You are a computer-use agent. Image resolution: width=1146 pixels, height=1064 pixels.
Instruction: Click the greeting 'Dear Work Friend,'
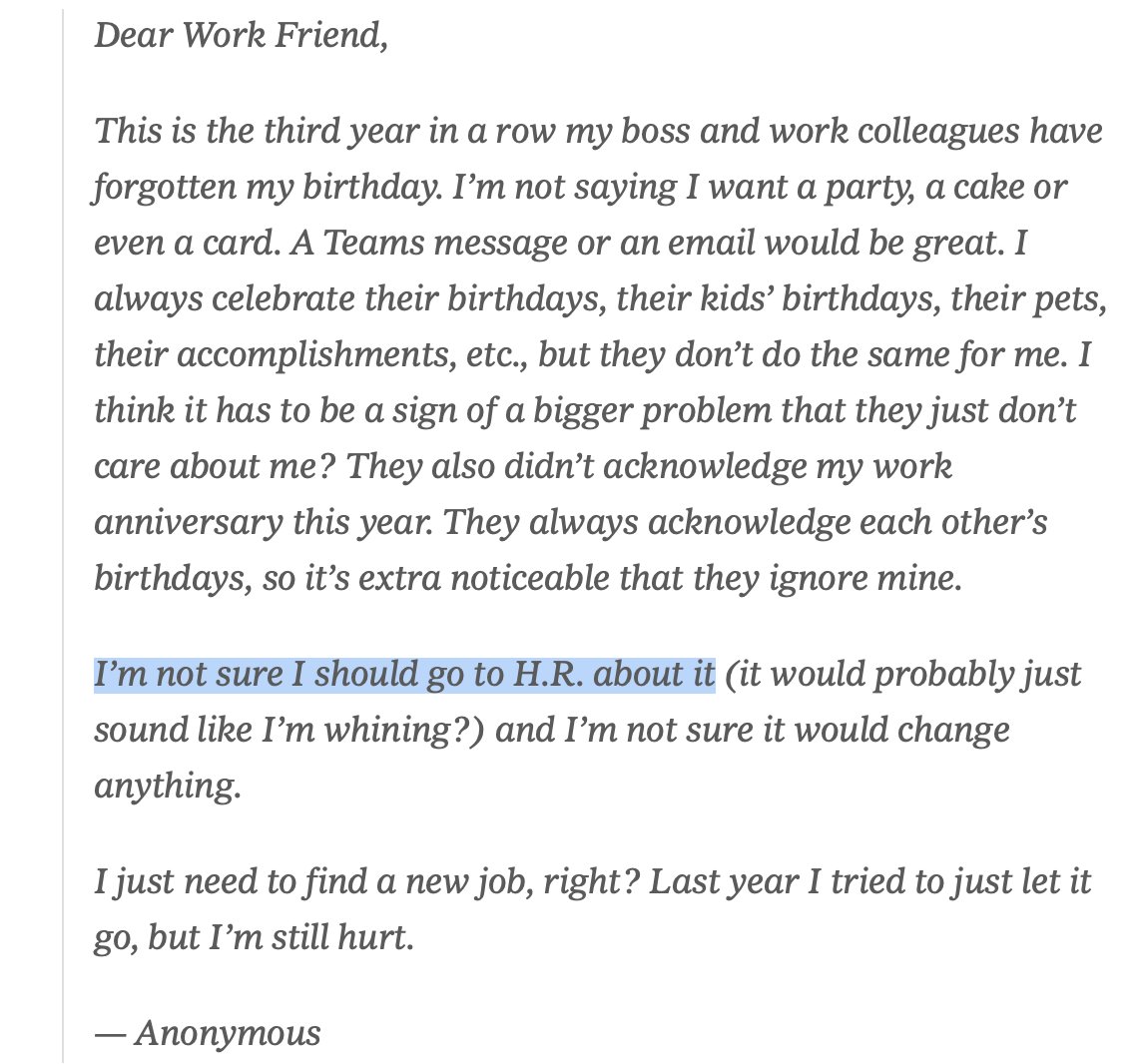click(241, 35)
